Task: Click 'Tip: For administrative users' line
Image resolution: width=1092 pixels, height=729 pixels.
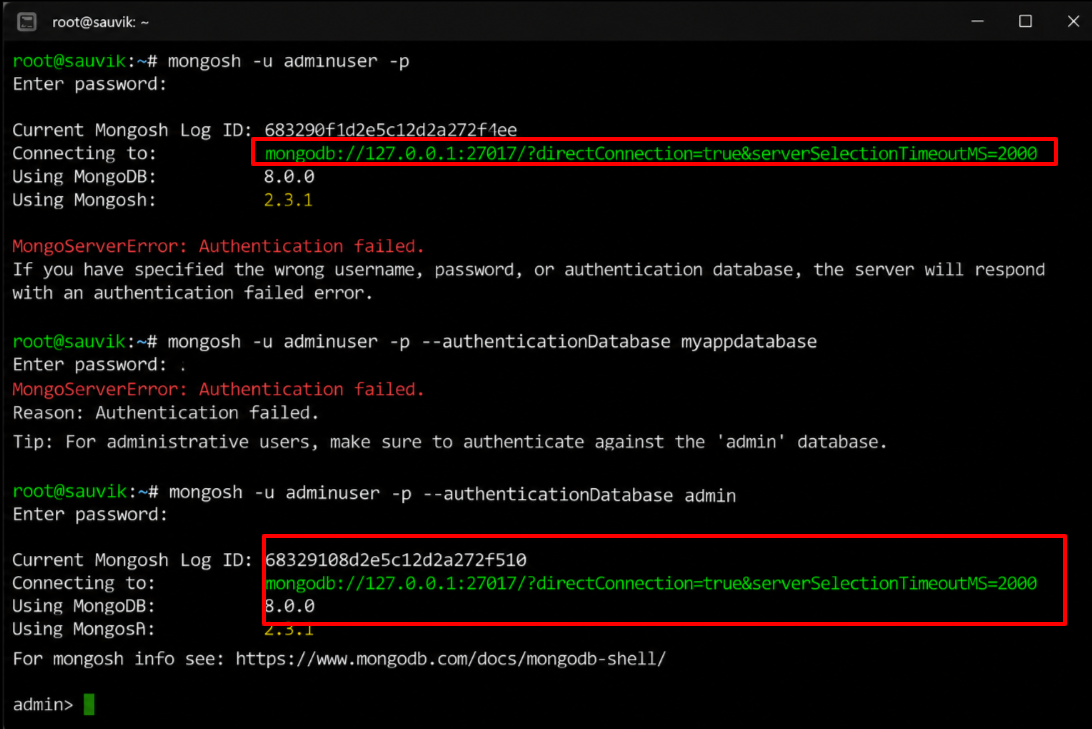Action: point(450,442)
